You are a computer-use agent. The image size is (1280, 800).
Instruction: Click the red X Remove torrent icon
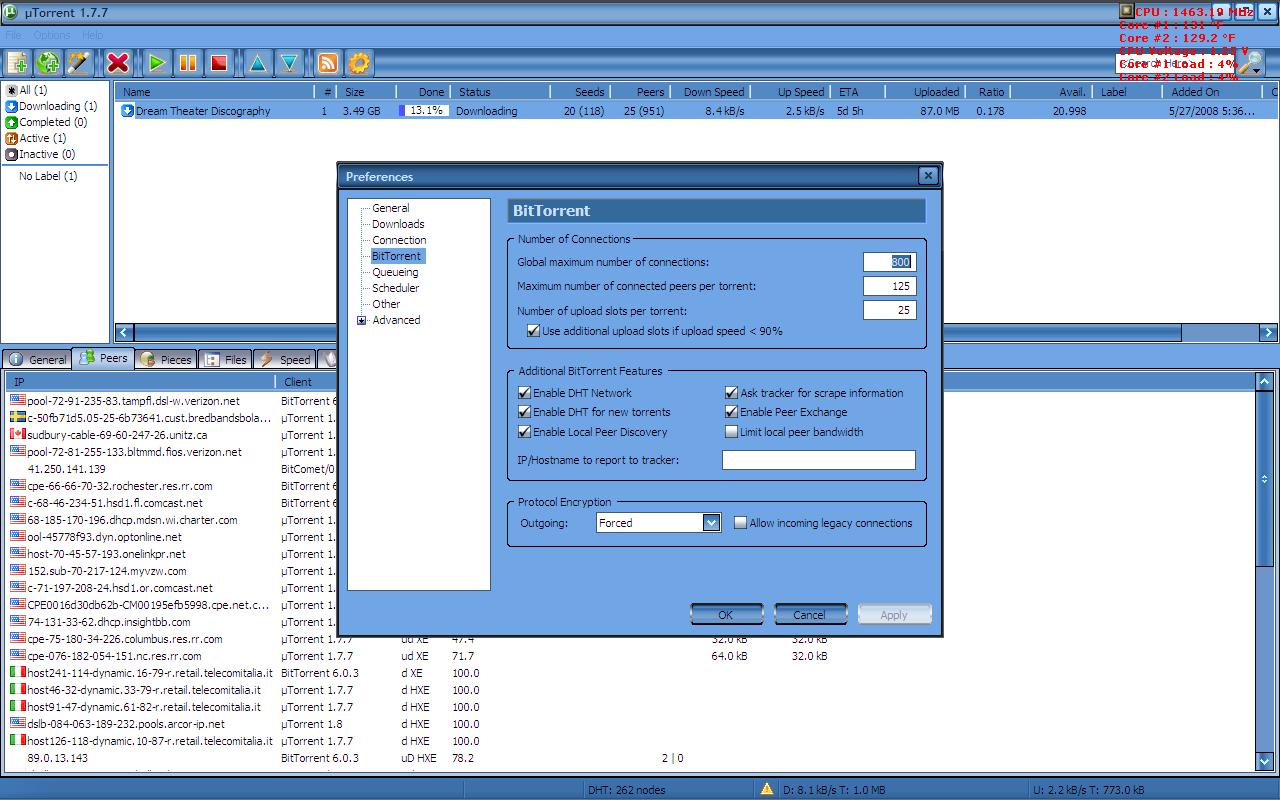click(x=118, y=63)
